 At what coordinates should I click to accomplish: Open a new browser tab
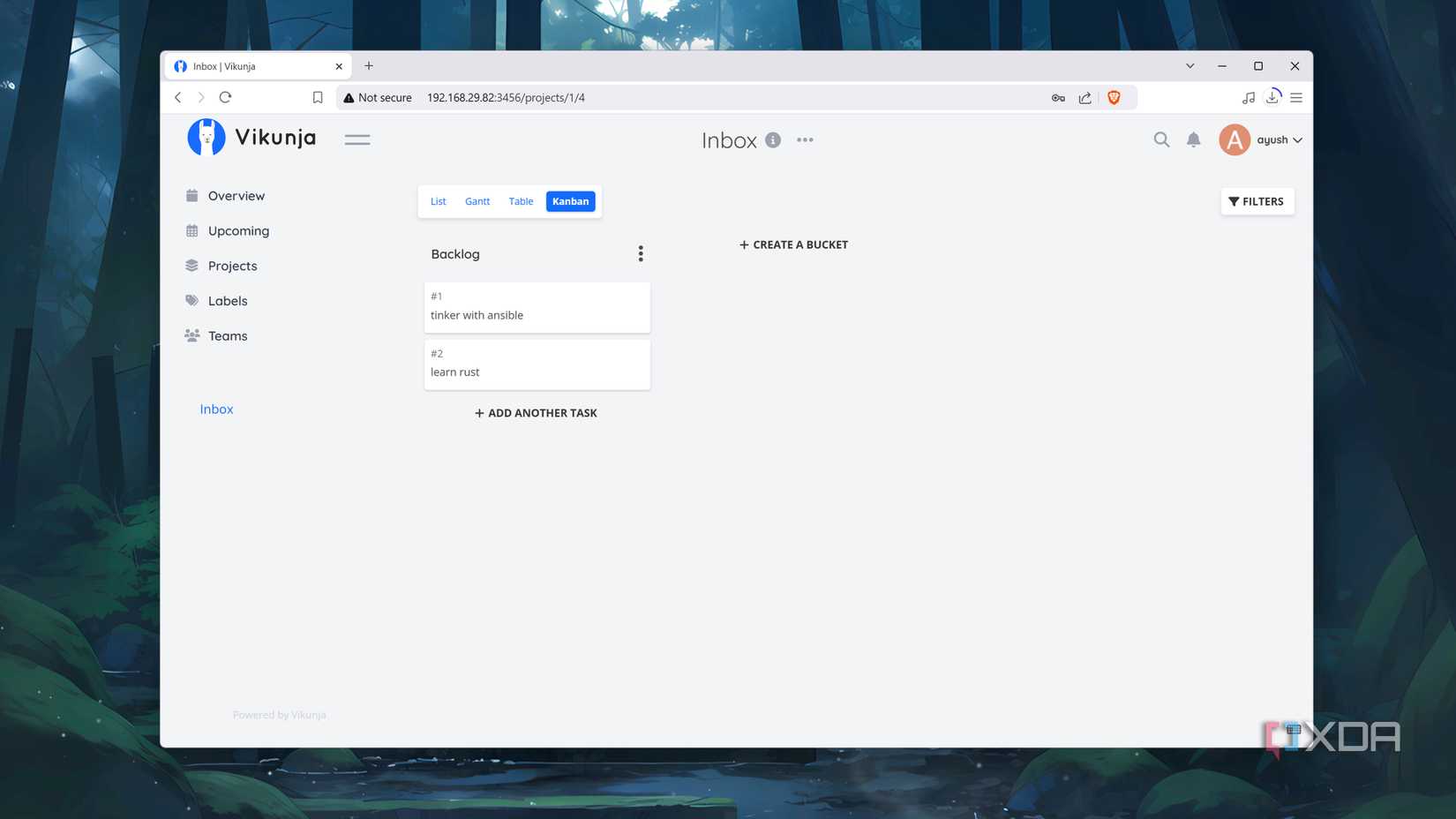369,66
